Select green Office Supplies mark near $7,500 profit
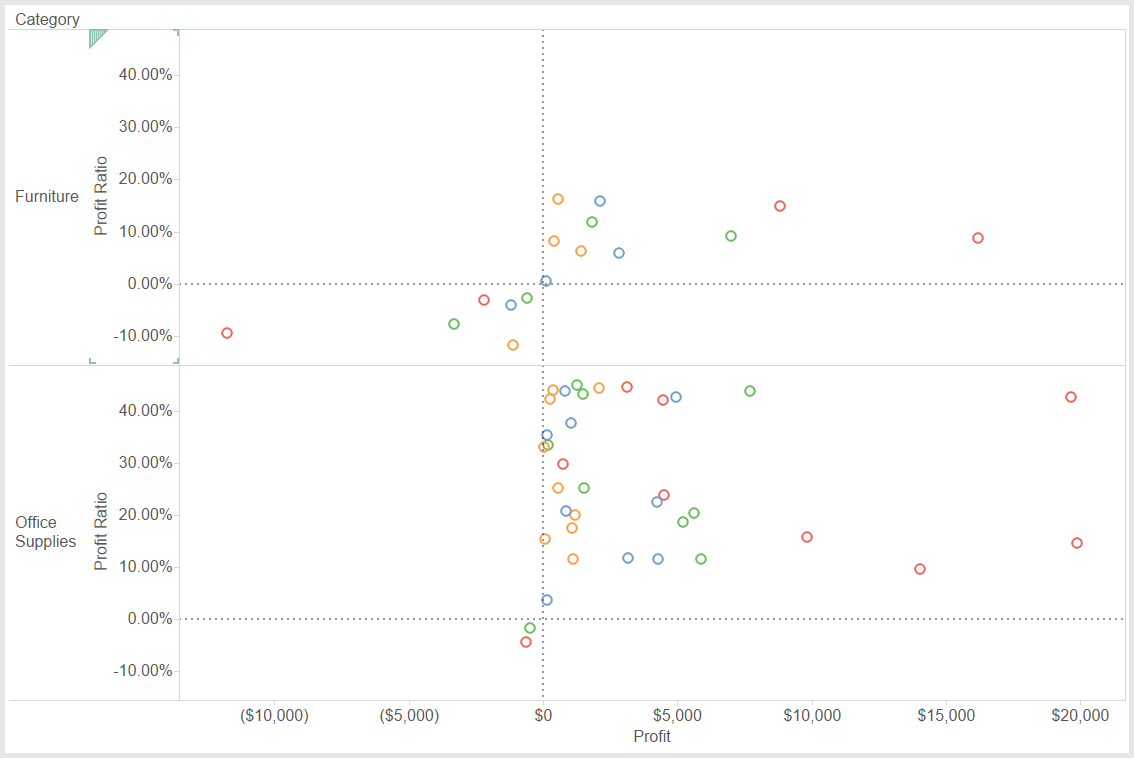Image resolution: width=1134 pixels, height=758 pixels. pos(750,391)
